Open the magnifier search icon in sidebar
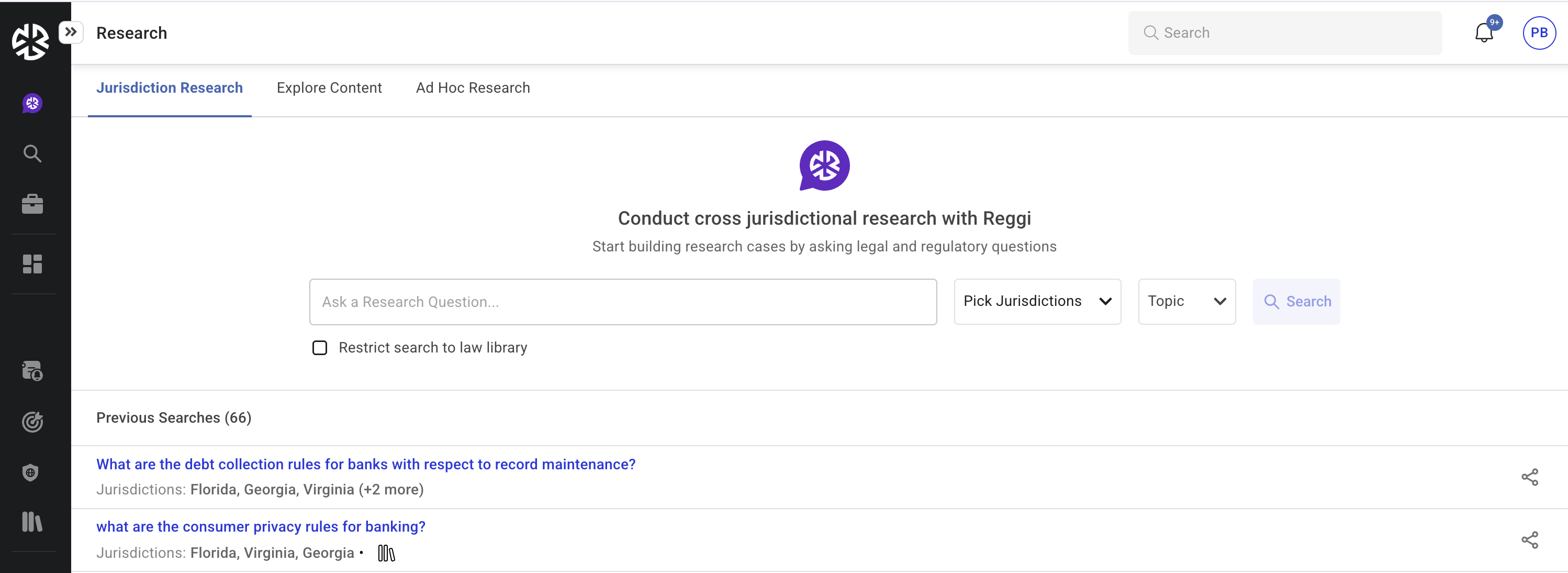 32,153
